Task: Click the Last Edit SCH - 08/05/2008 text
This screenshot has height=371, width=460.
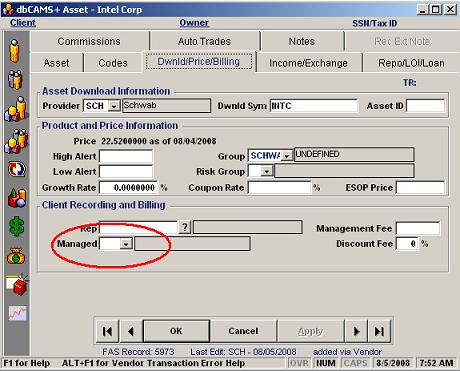Action: (243, 352)
